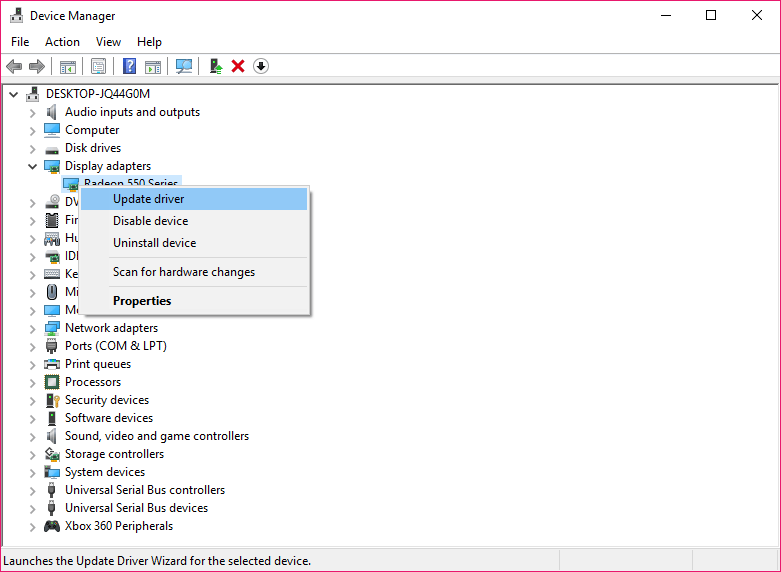Collapse the DESKTOP-JQ44G0M root node

(13, 94)
